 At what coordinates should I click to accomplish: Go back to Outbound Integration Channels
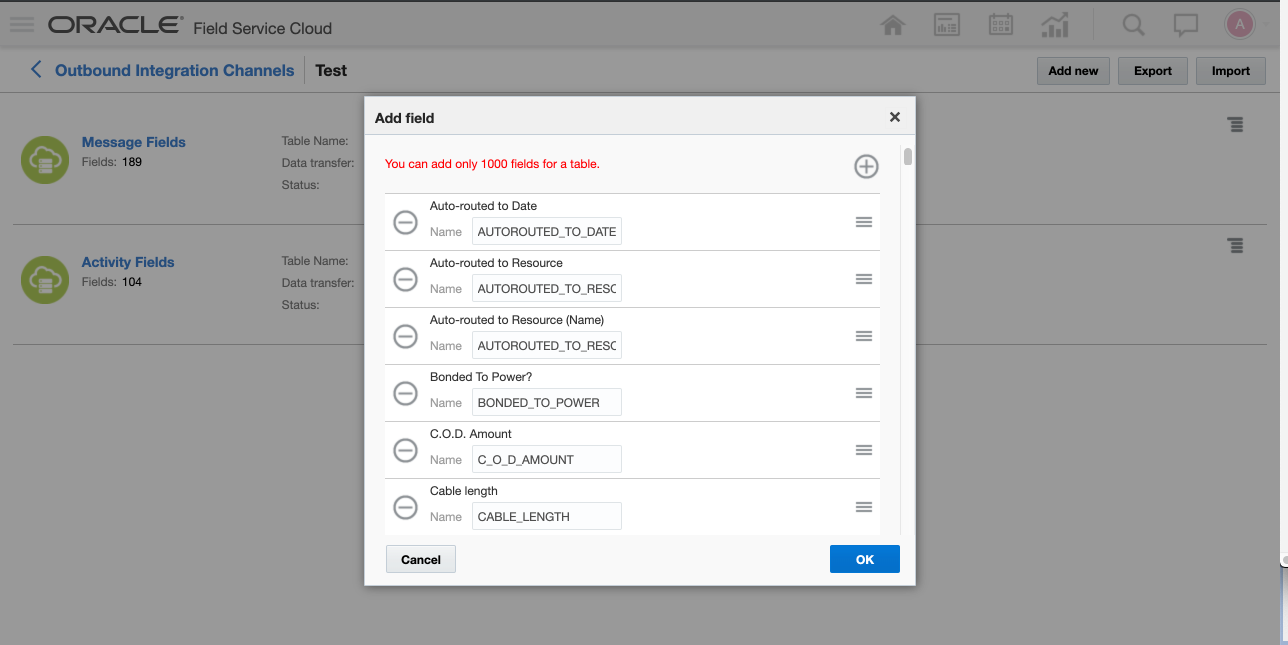[36, 70]
